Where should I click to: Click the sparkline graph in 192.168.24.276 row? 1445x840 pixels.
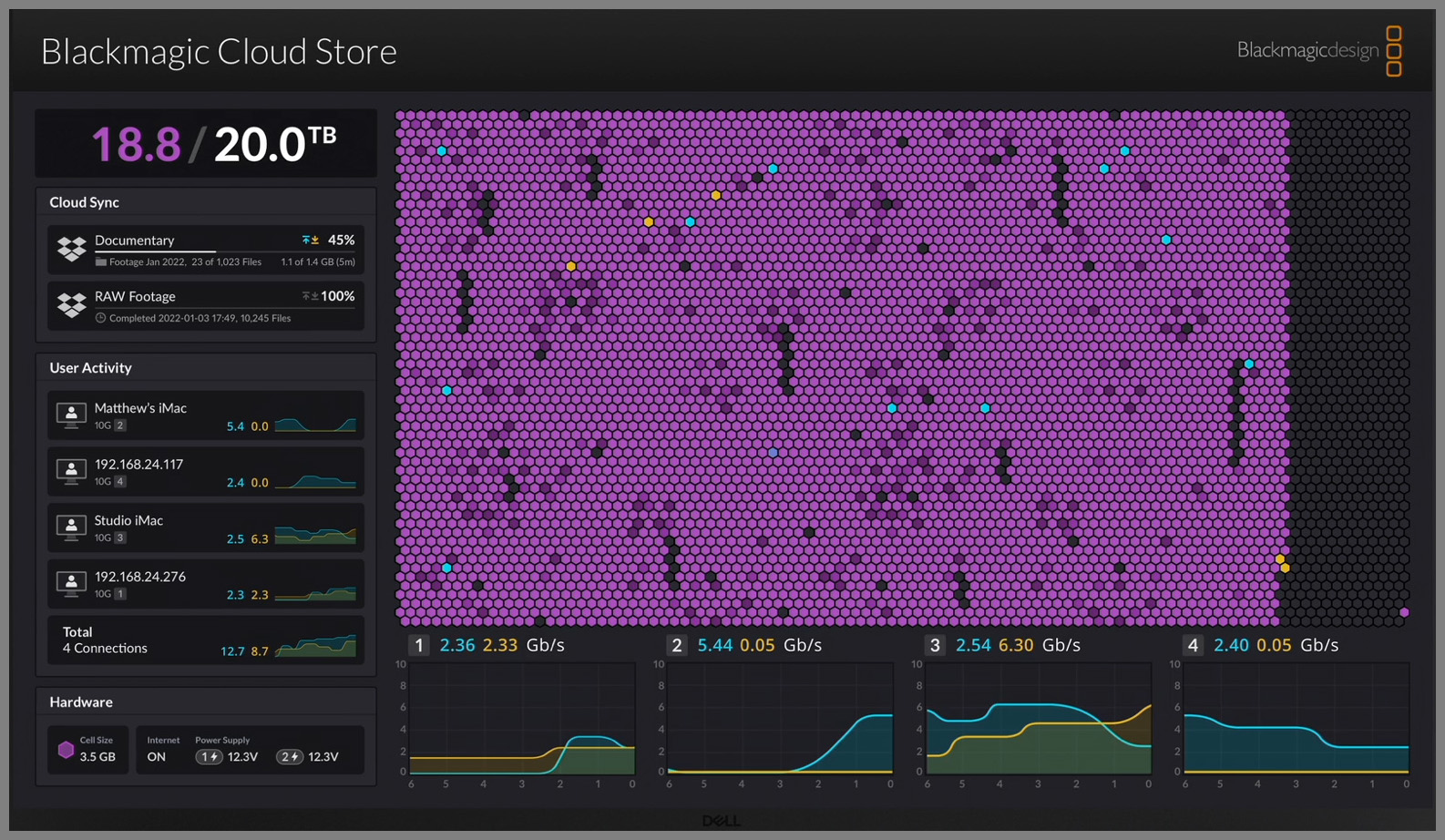click(315, 593)
